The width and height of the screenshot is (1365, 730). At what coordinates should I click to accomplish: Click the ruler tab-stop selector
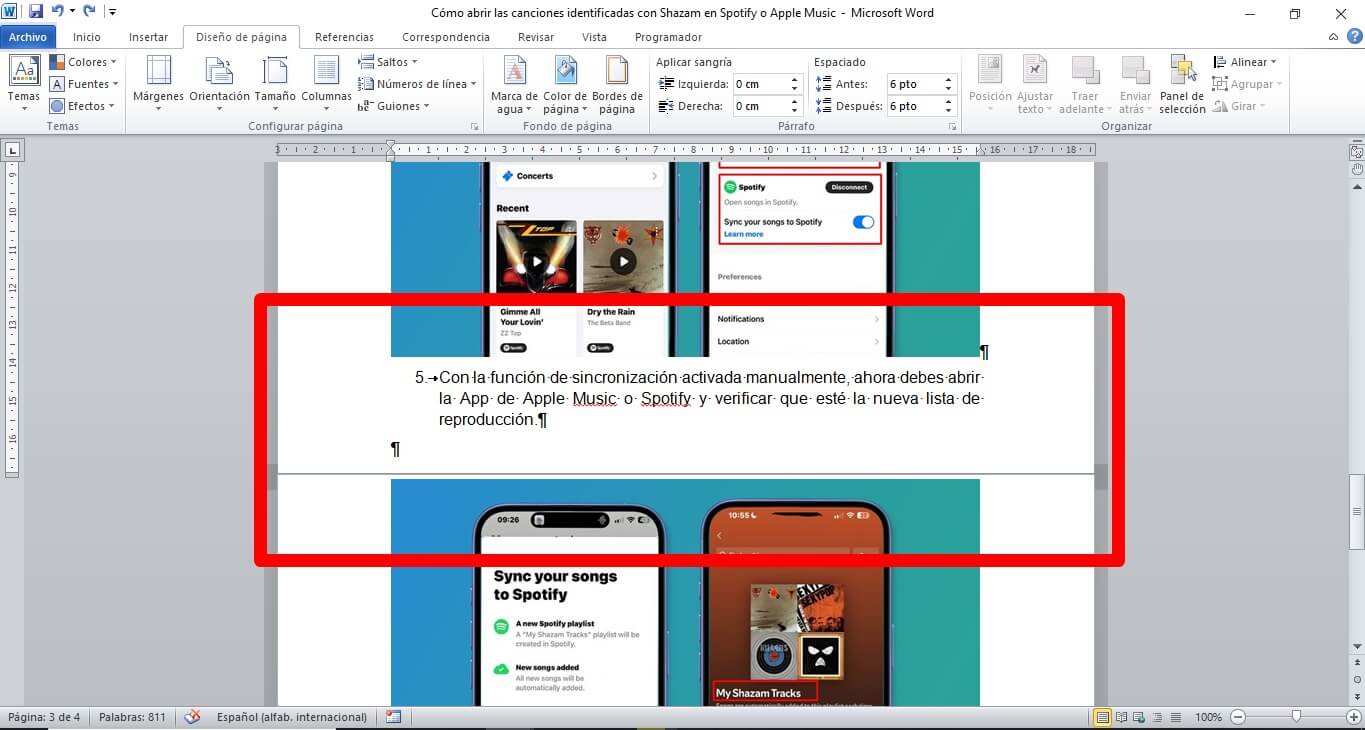(12, 150)
